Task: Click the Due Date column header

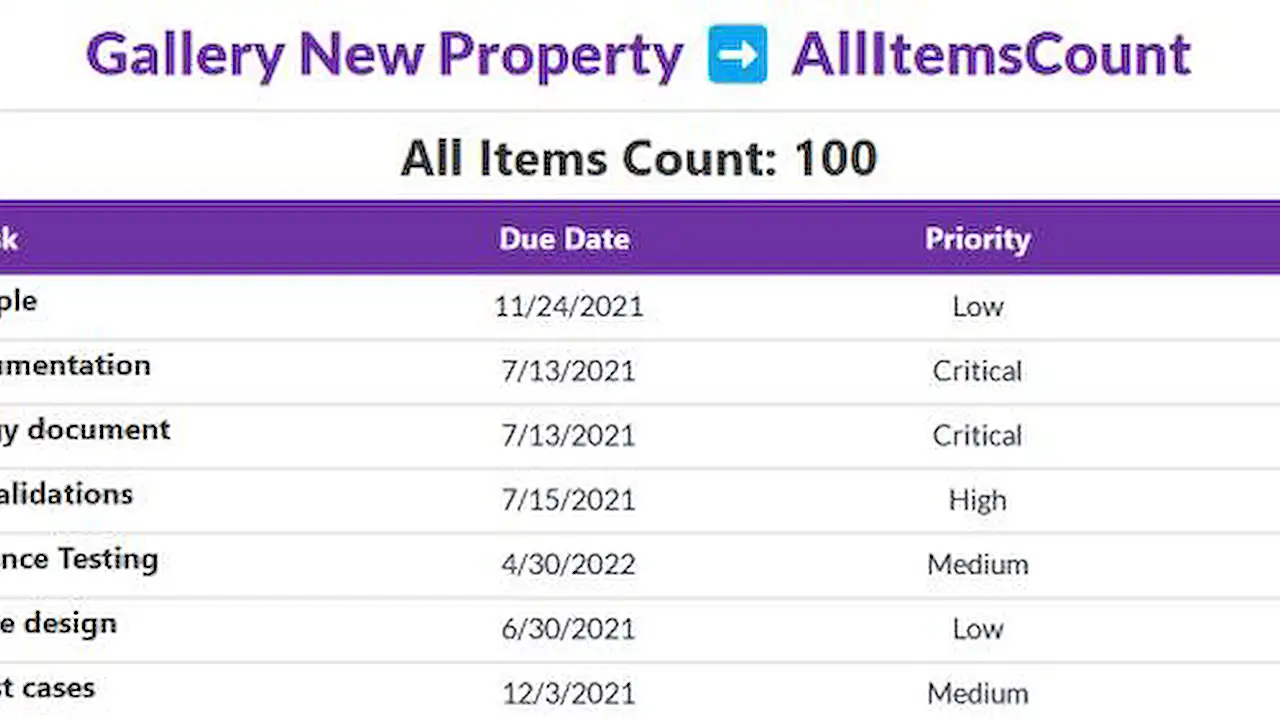Action: point(564,239)
